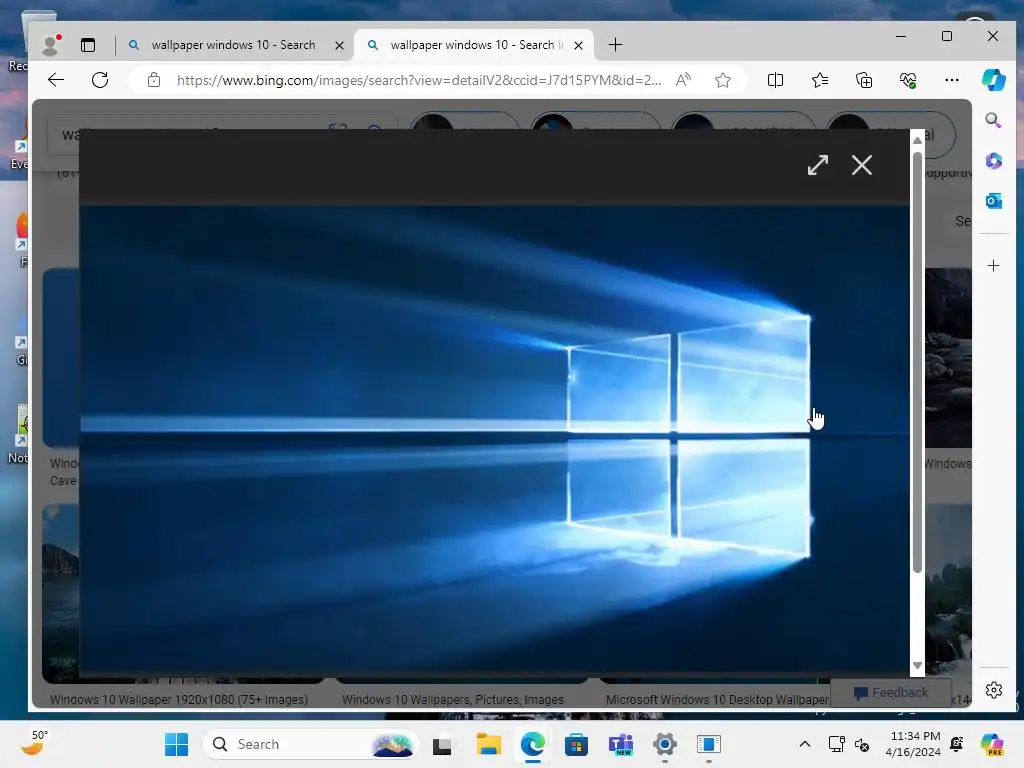
Task: Open Windows 10 Wallpapers, Pictures, Images result
Action: click(x=453, y=699)
